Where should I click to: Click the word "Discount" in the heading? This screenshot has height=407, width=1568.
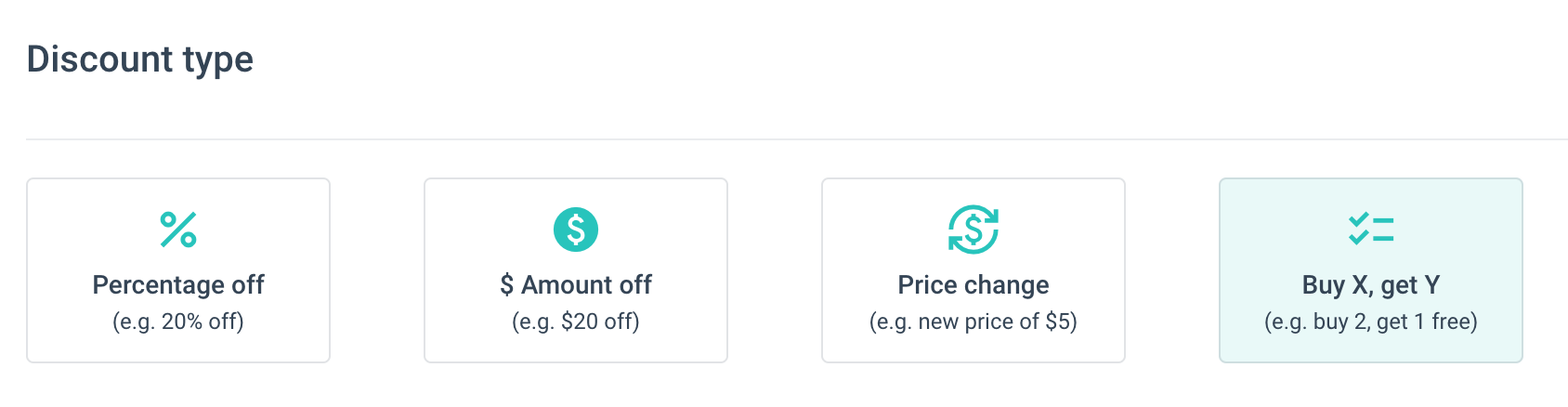[100, 59]
